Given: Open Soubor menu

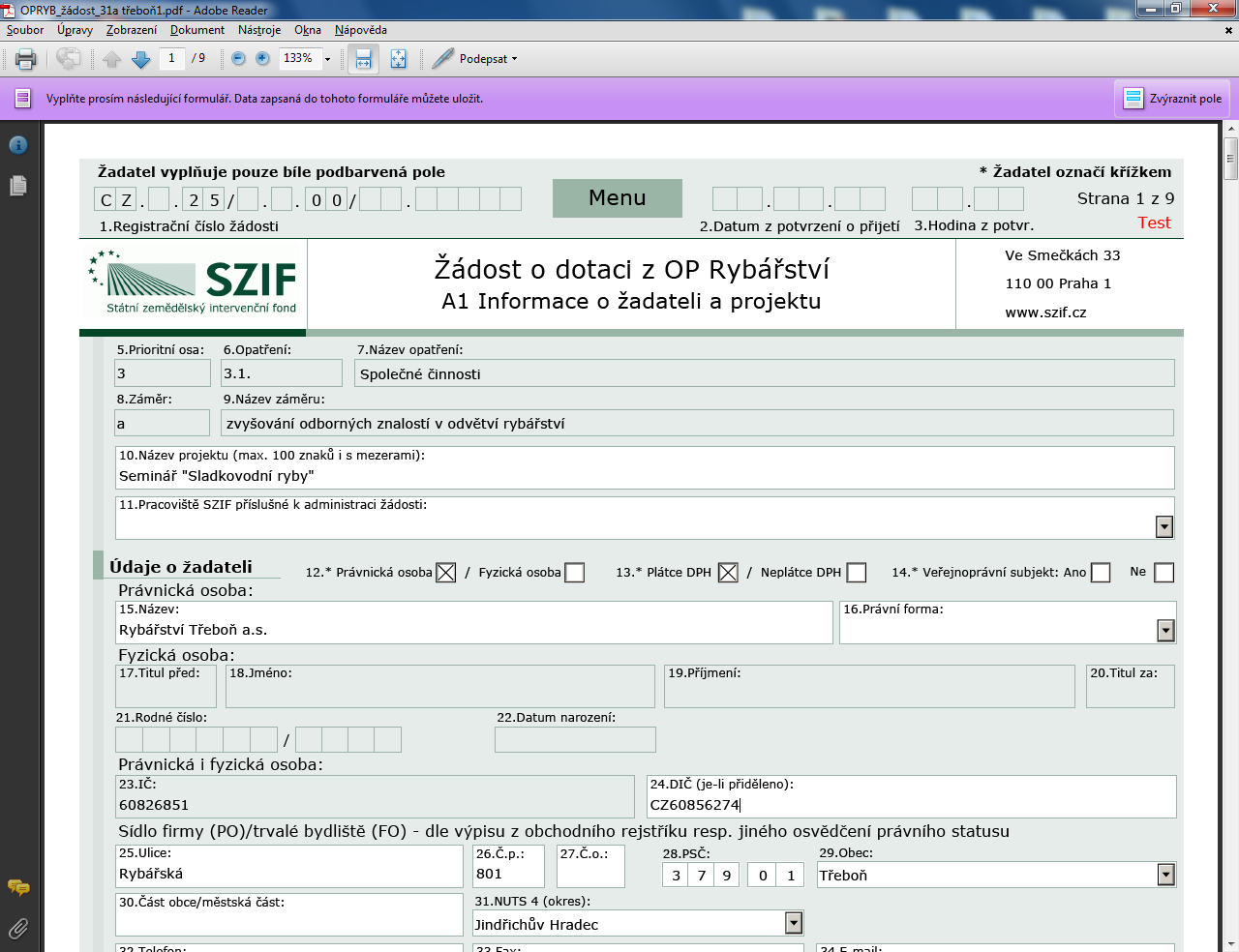Looking at the screenshot, I should 25,30.
